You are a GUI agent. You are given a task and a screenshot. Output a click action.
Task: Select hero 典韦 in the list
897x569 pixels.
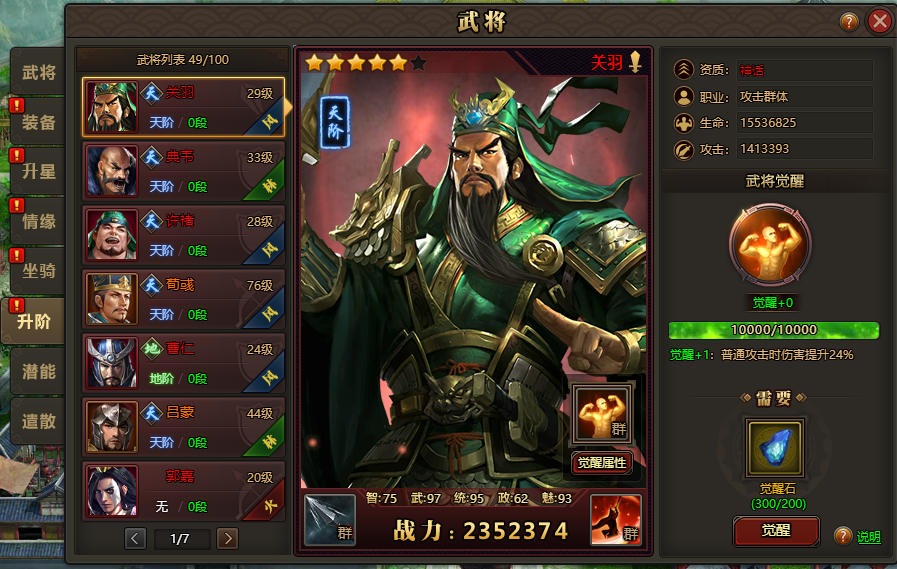click(184, 171)
